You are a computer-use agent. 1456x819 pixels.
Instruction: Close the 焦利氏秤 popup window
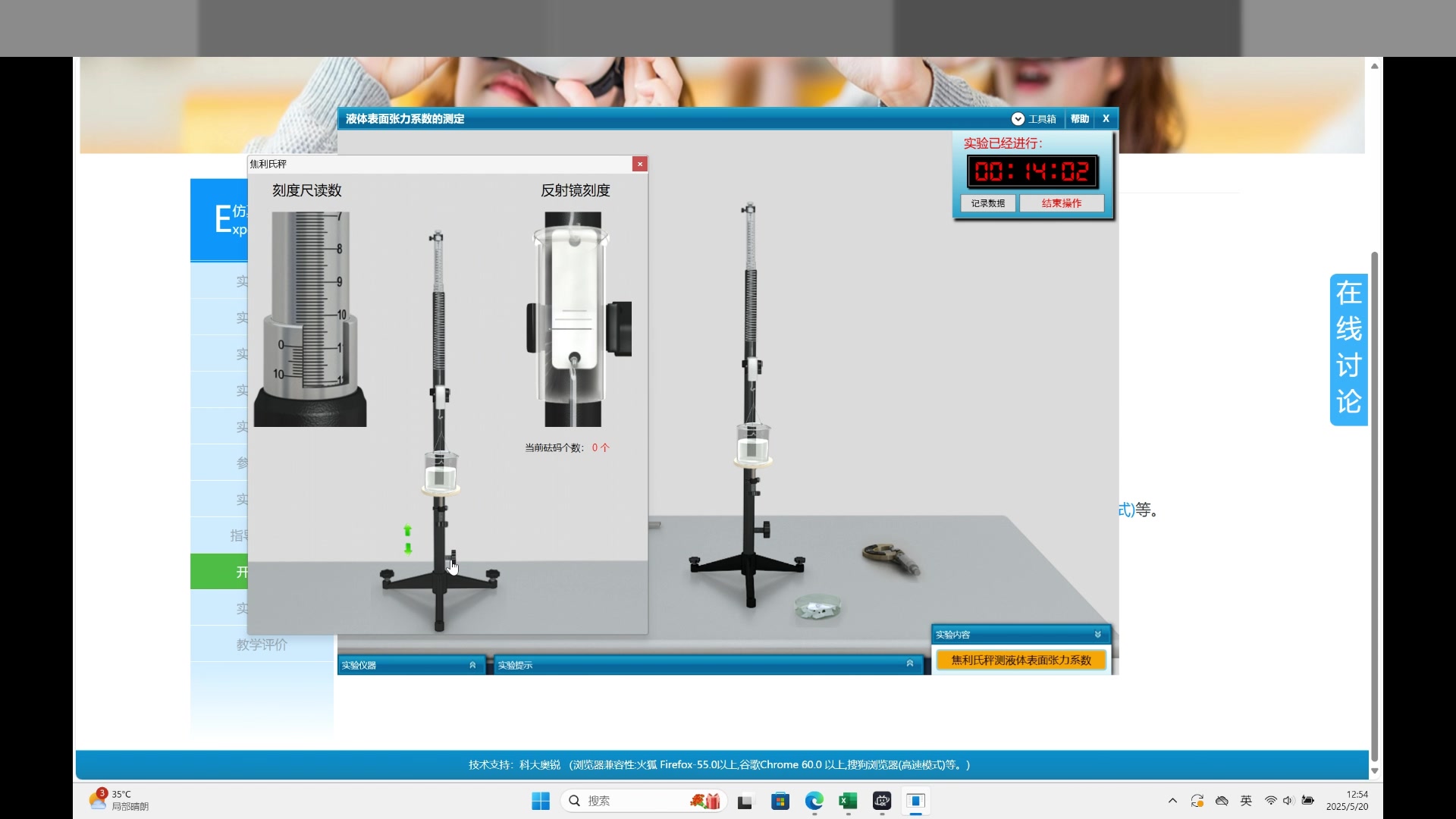tap(639, 164)
